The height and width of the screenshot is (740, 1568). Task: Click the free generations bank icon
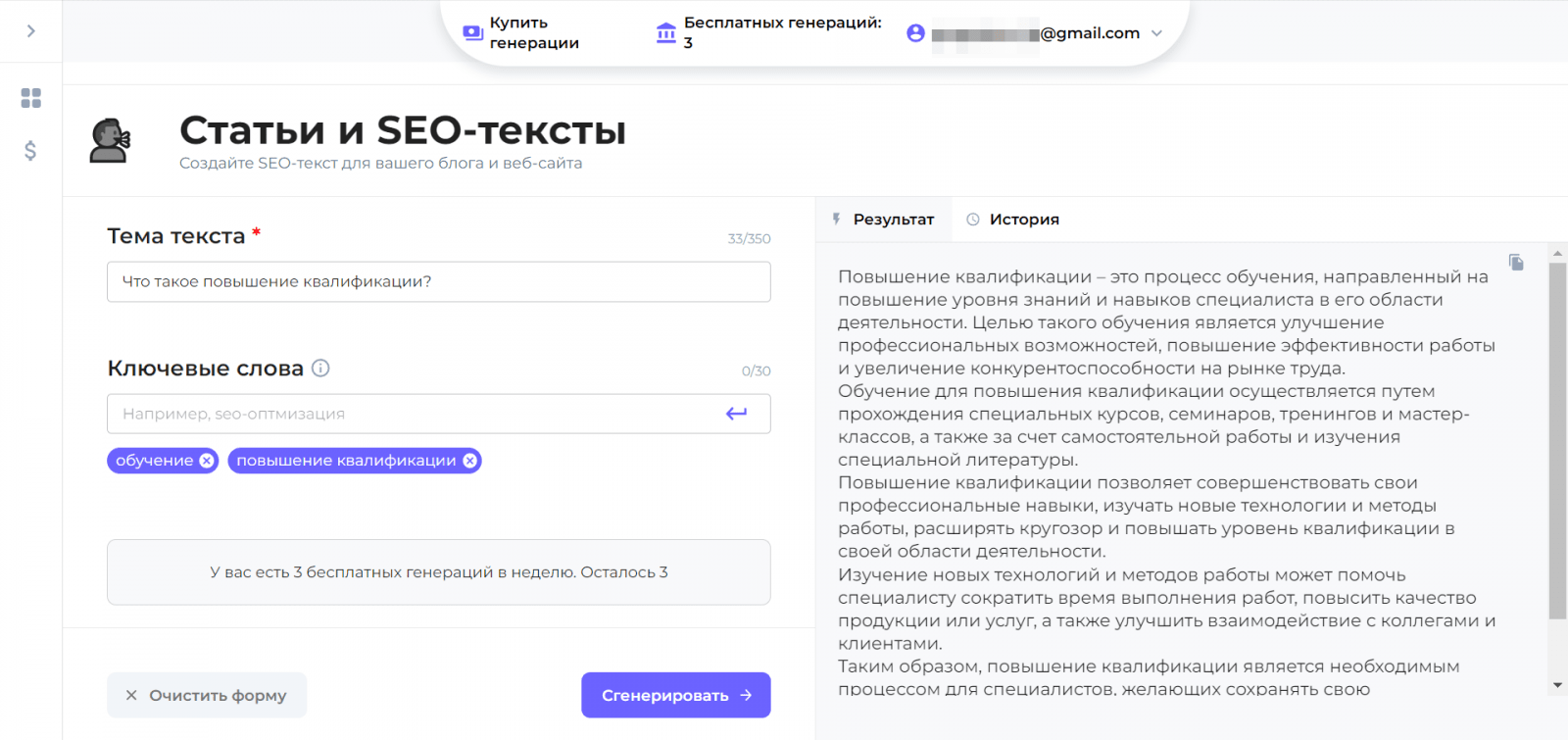tap(666, 33)
